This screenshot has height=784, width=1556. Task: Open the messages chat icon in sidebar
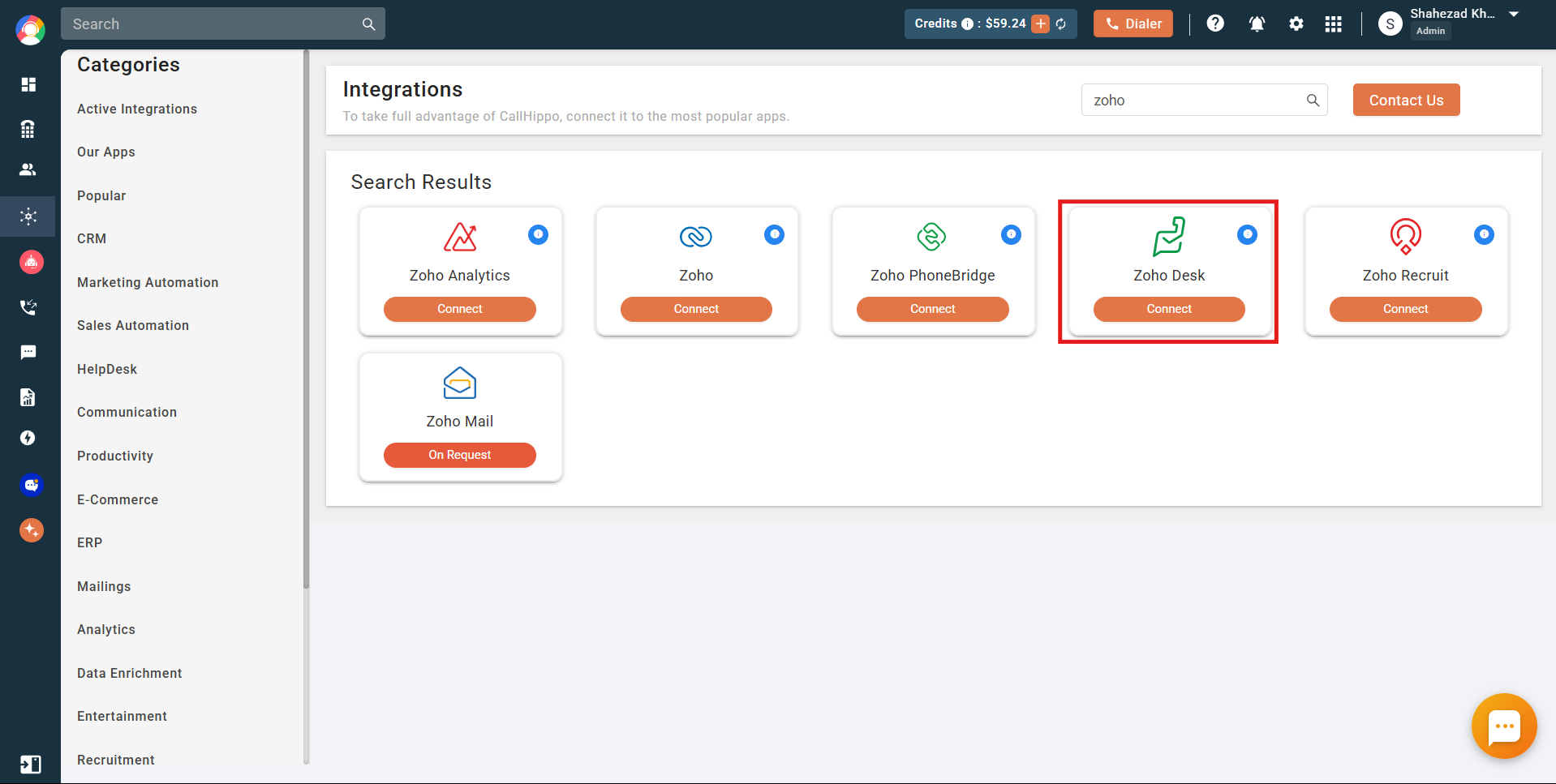[28, 352]
